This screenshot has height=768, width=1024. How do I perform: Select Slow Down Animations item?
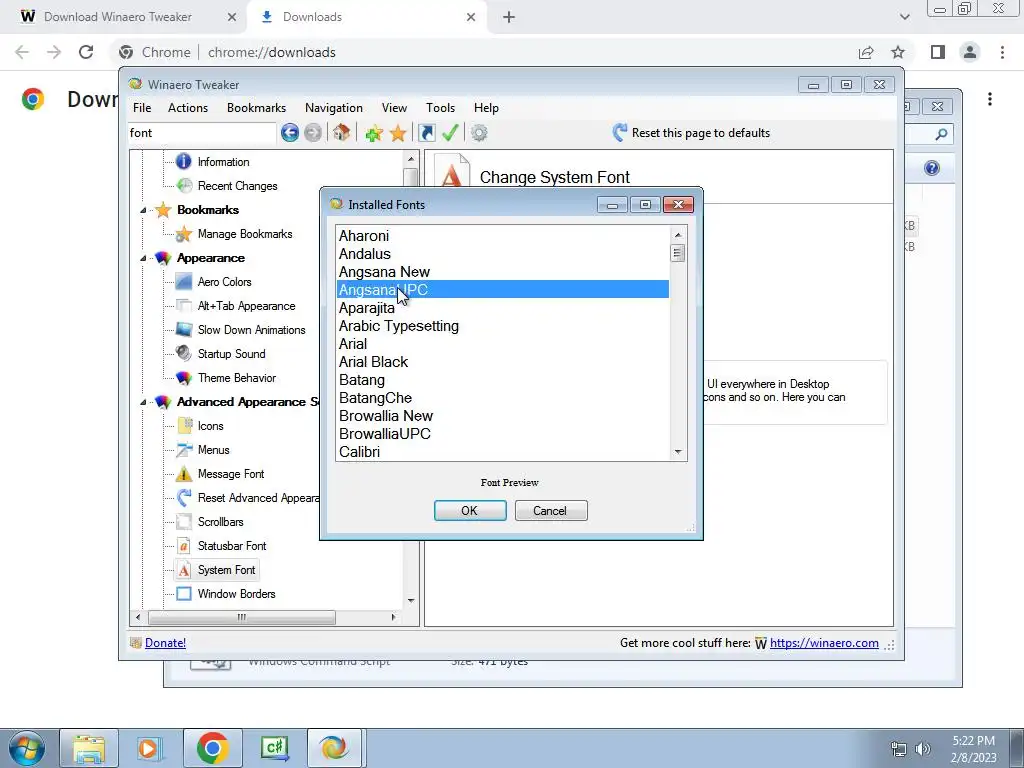click(x=251, y=330)
